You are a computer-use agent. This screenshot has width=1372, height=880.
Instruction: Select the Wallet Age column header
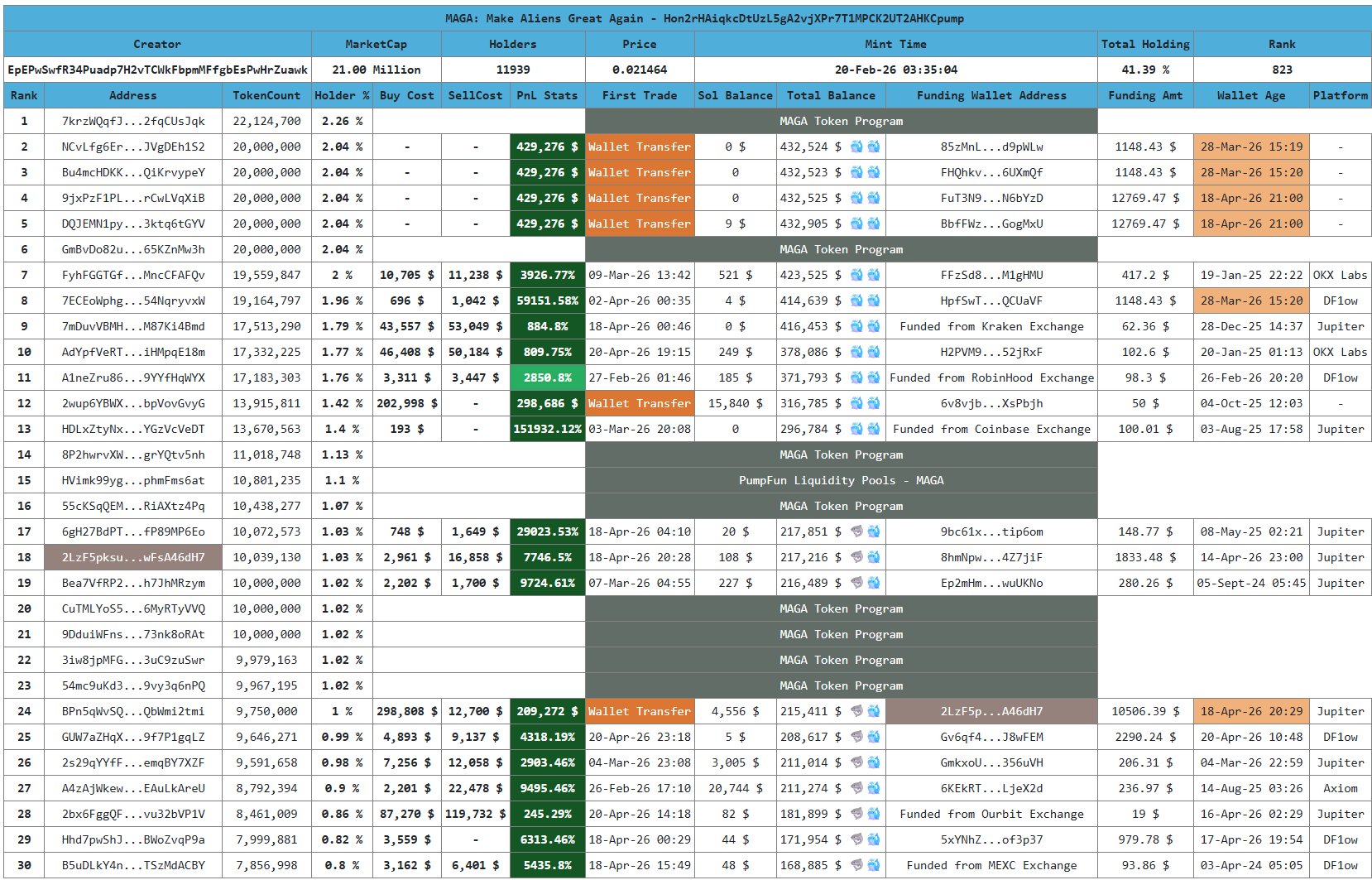coord(1250,95)
